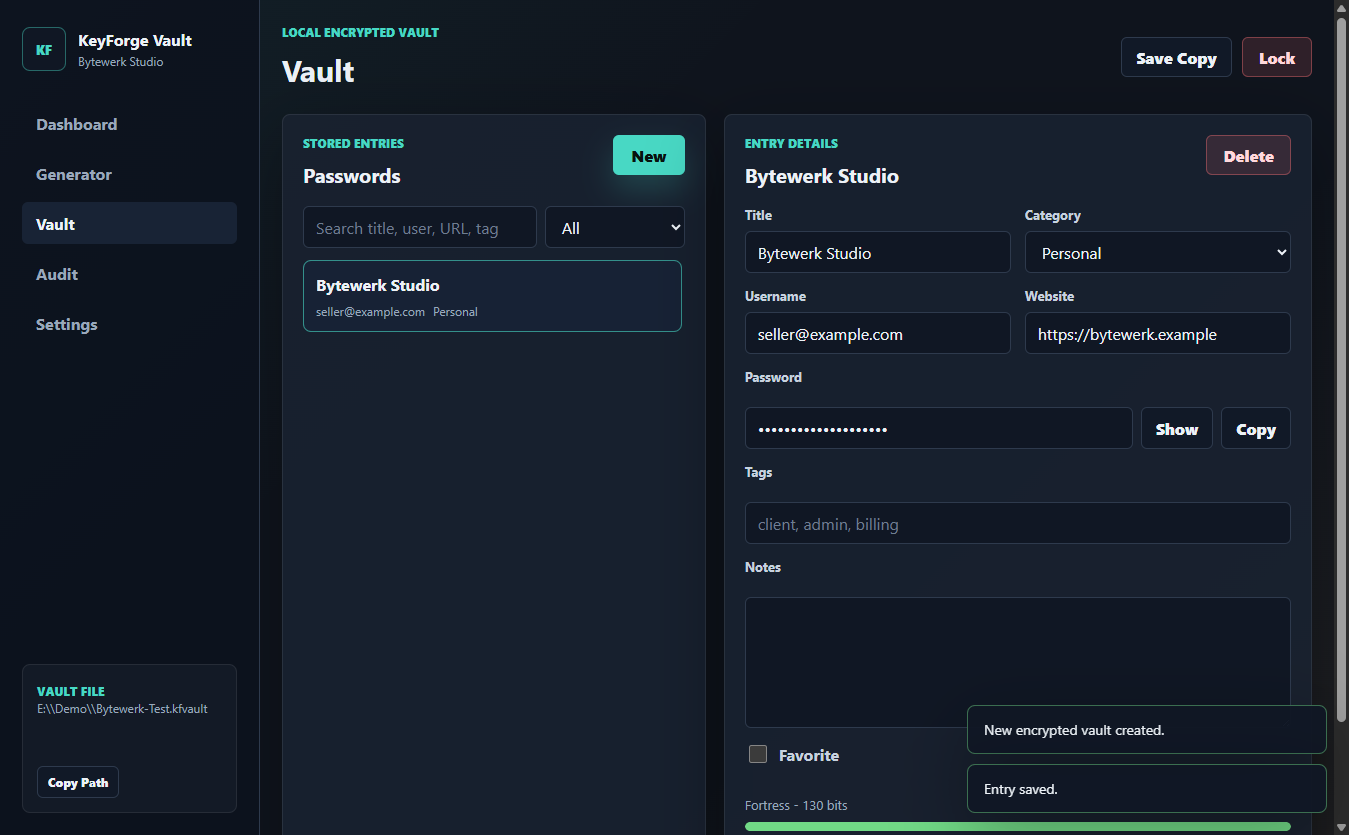Click the Tags input field
Screen dimensions: 1349x835
click(1018, 524)
